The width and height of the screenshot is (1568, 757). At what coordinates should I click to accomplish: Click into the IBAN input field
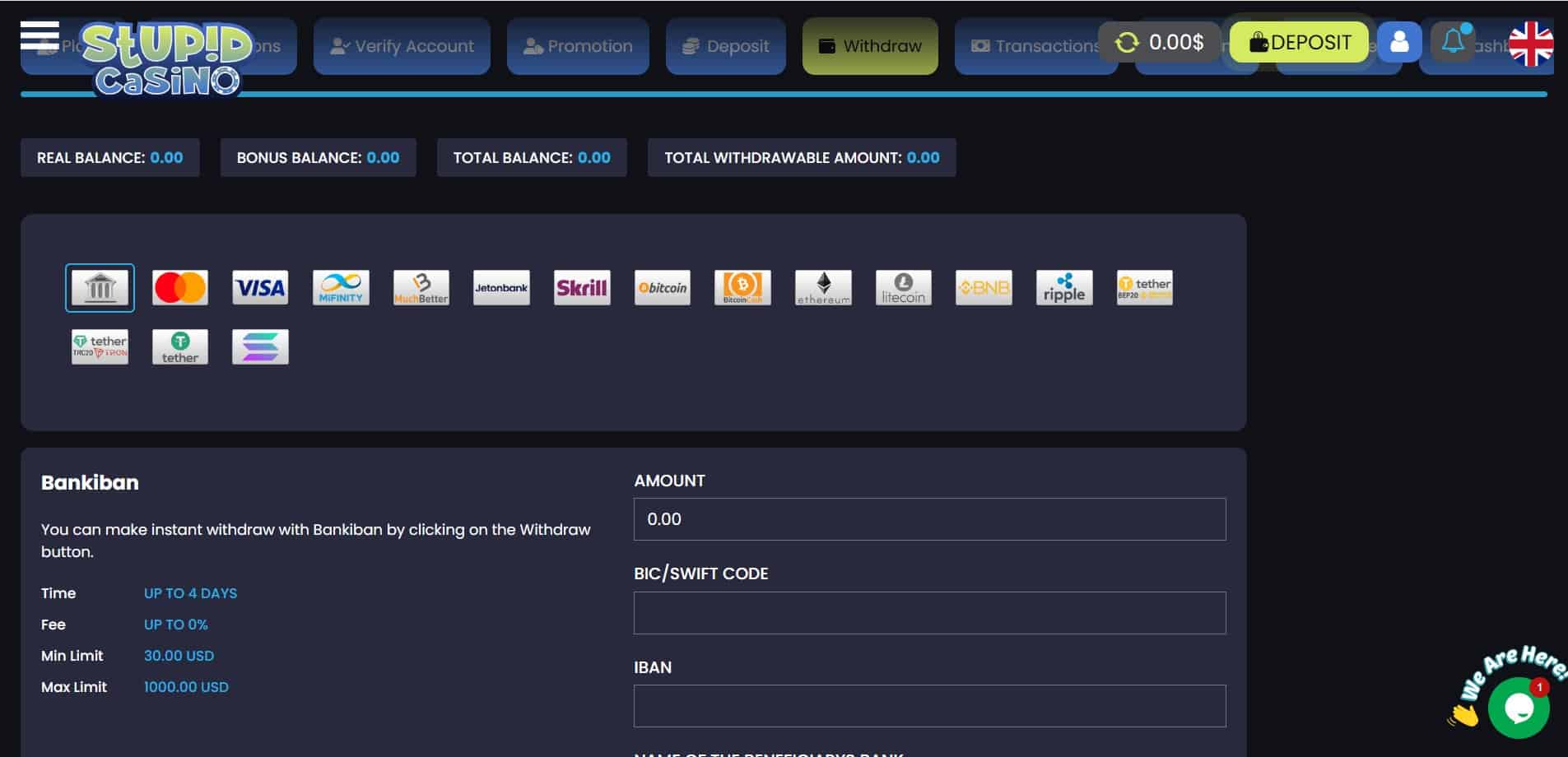point(929,706)
